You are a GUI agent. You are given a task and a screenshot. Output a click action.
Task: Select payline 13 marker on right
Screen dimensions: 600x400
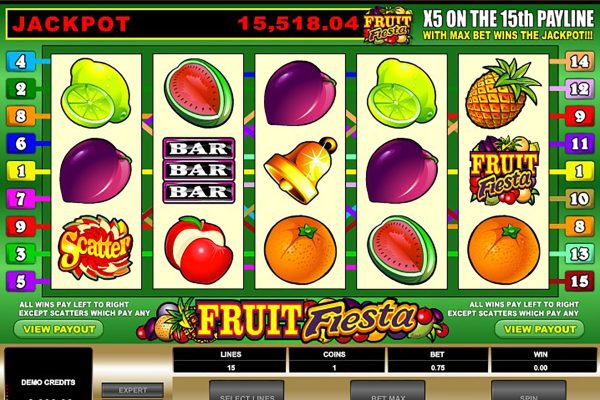click(x=579, y=254)
